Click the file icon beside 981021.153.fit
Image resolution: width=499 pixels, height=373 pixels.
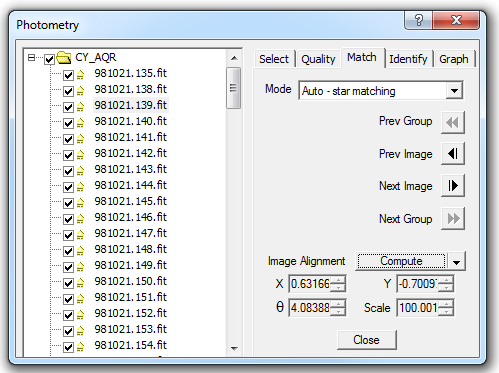(x=80, y=331)
